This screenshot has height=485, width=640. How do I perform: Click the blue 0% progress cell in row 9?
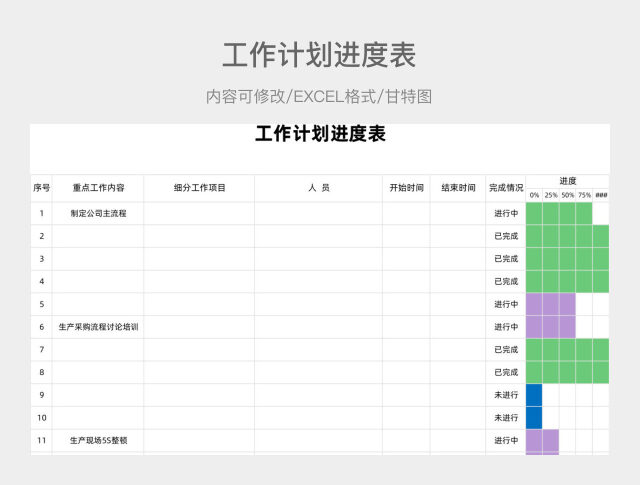(x=534, y=395)
